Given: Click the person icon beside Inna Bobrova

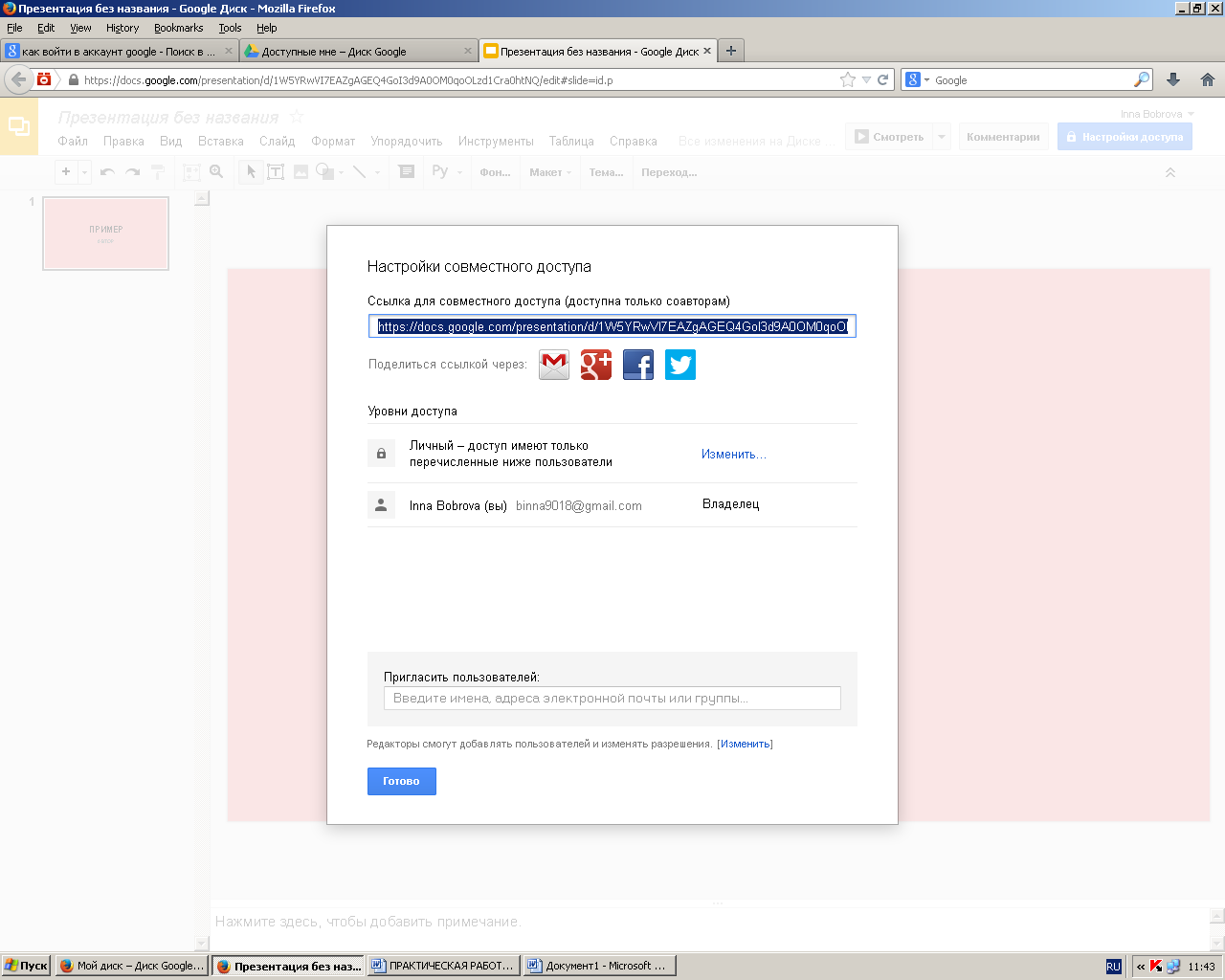Looking at the screenshot, I should [x=381, y=504].
